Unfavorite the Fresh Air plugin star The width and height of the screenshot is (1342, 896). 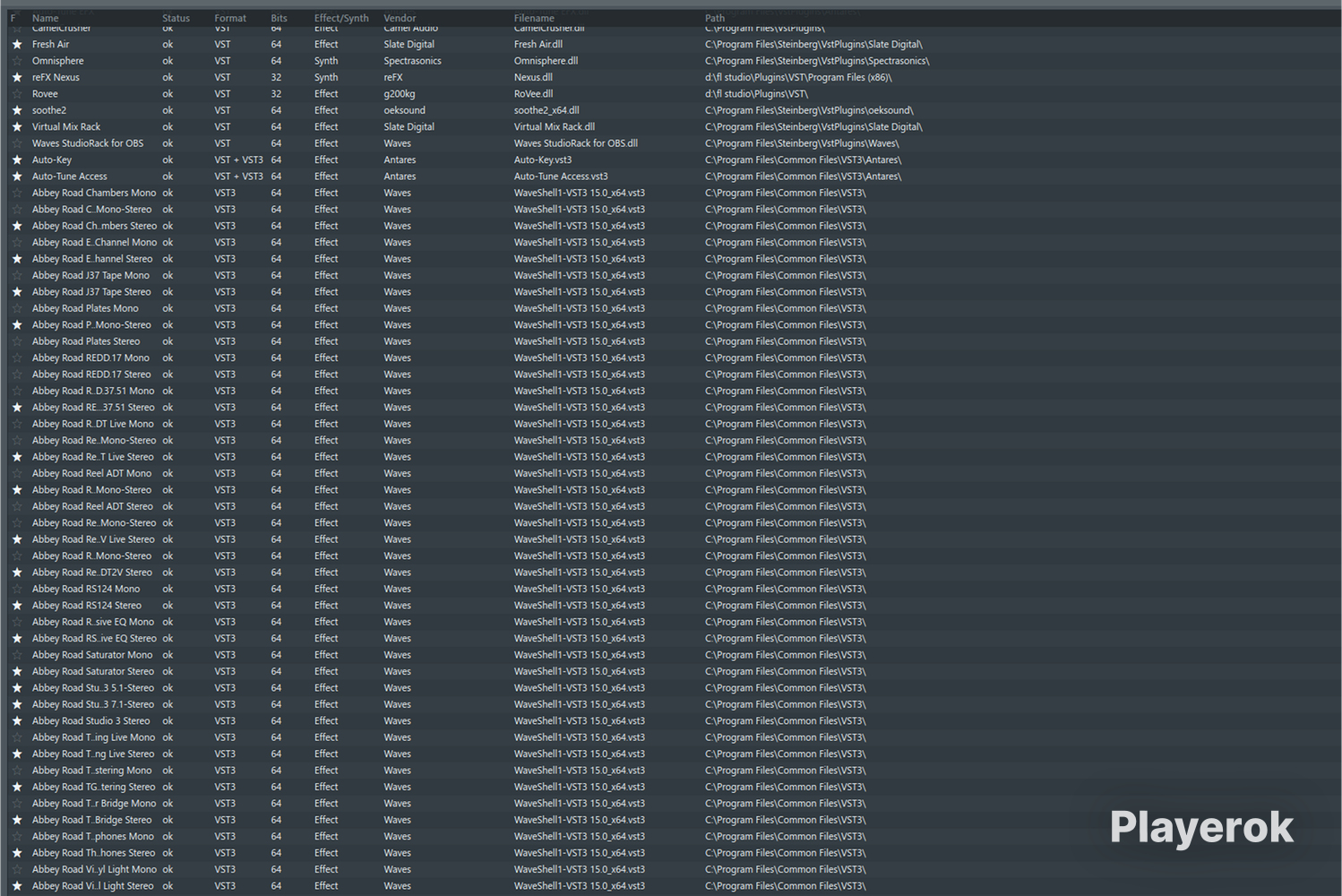[17, 45]
